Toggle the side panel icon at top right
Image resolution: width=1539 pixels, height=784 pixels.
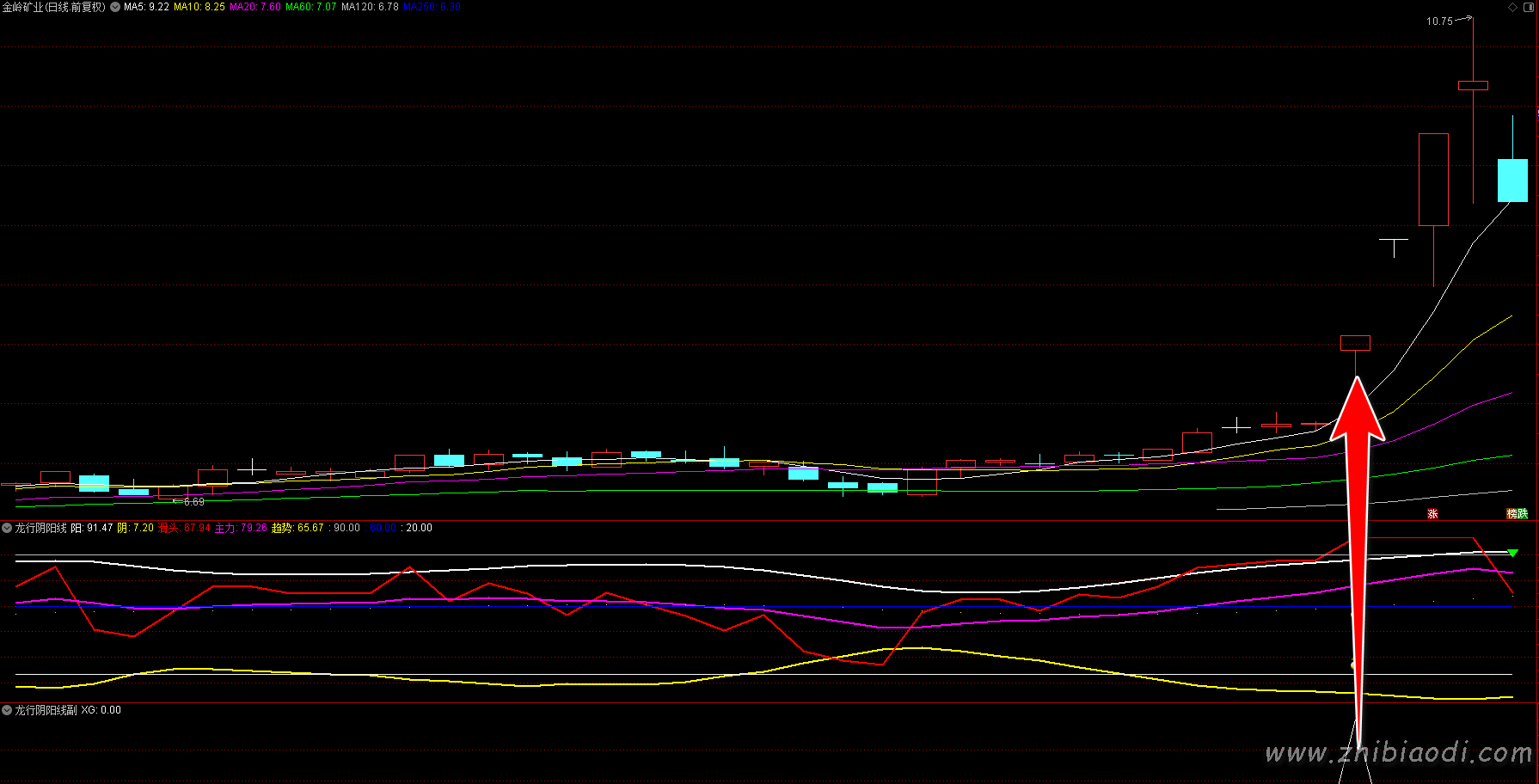pyautogui.click(x=1529, y=7)
